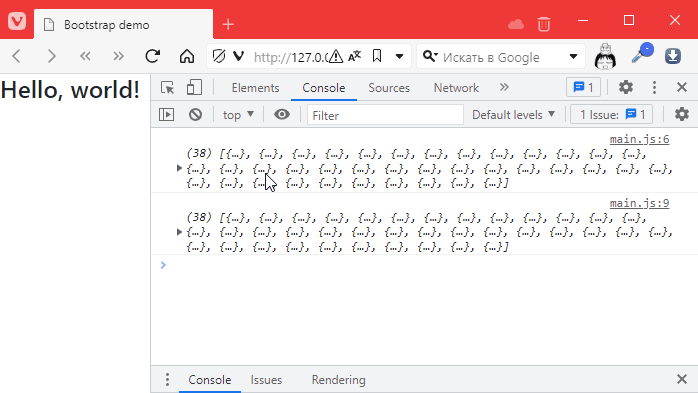The width and height of the screenshot is (698, 393).
Task: Open the top context dropdown
Action: point(238,115)
